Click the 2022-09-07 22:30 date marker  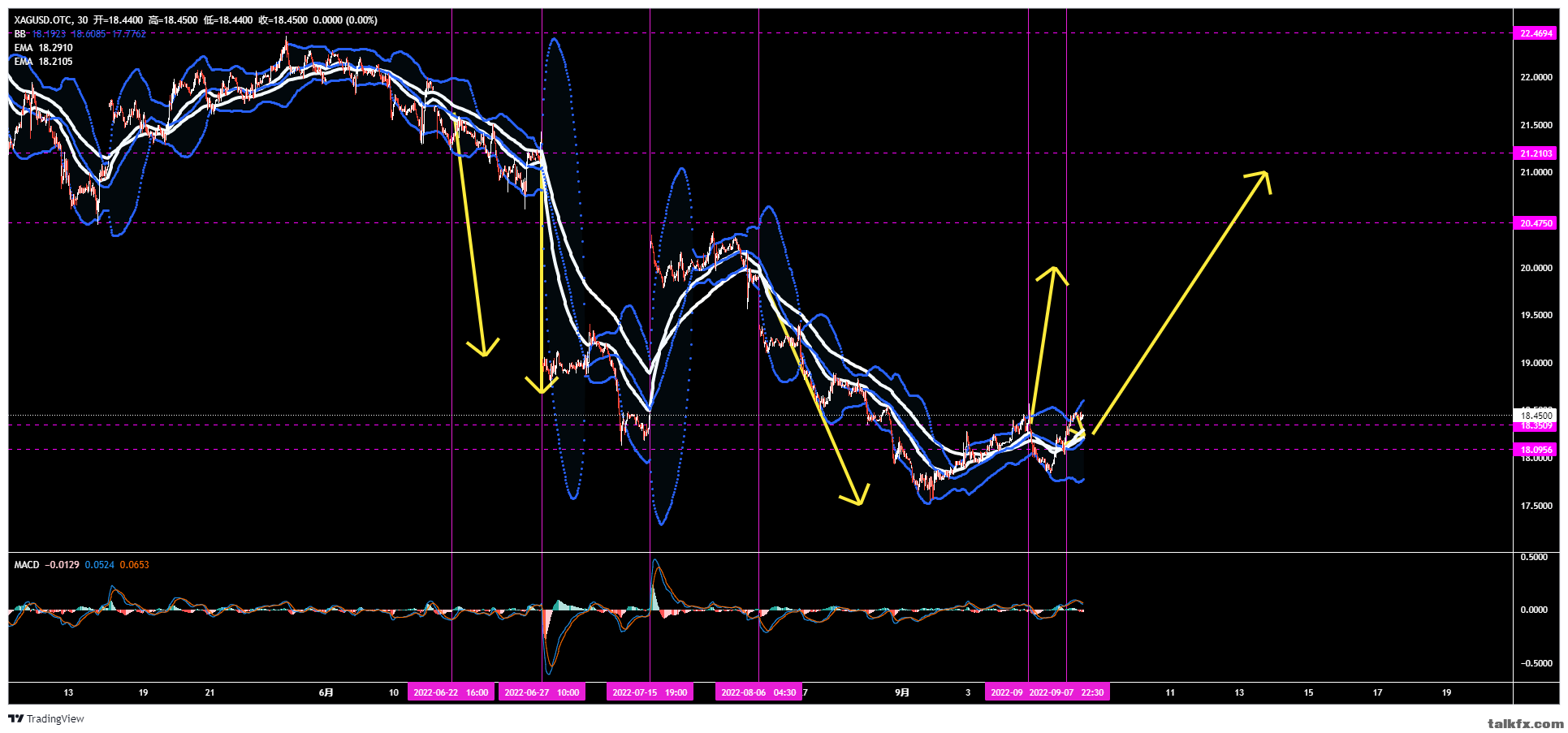tap(1066, 692)
